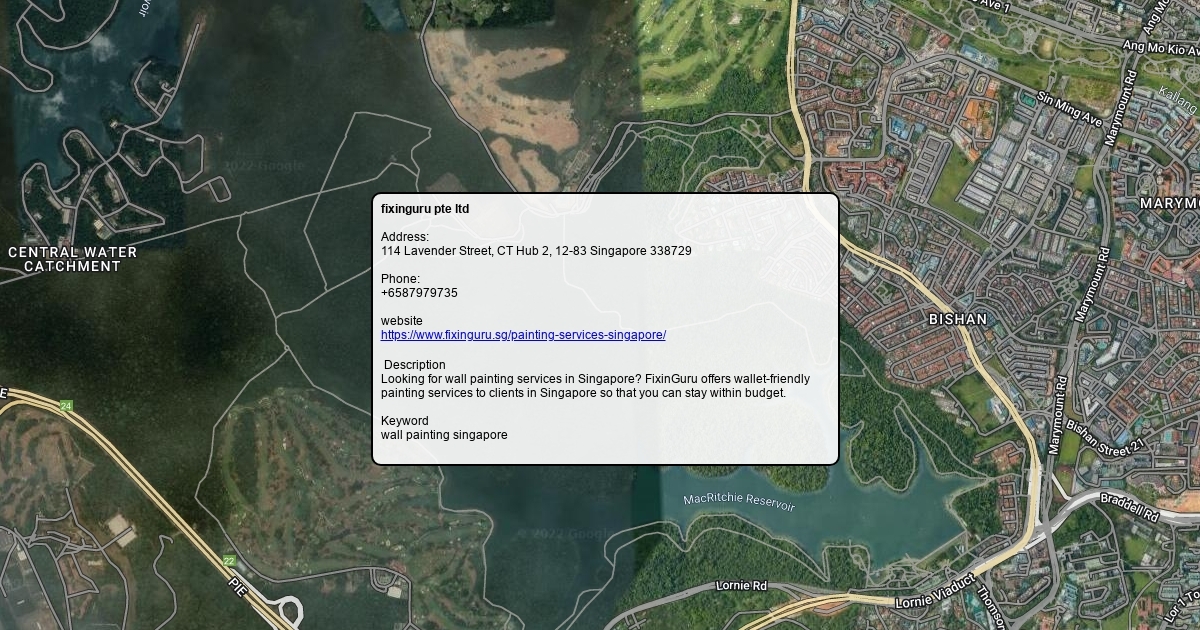Click the 114 Lavender Street address text
This screenshot has width=1200, height=630.
[536, 251]
